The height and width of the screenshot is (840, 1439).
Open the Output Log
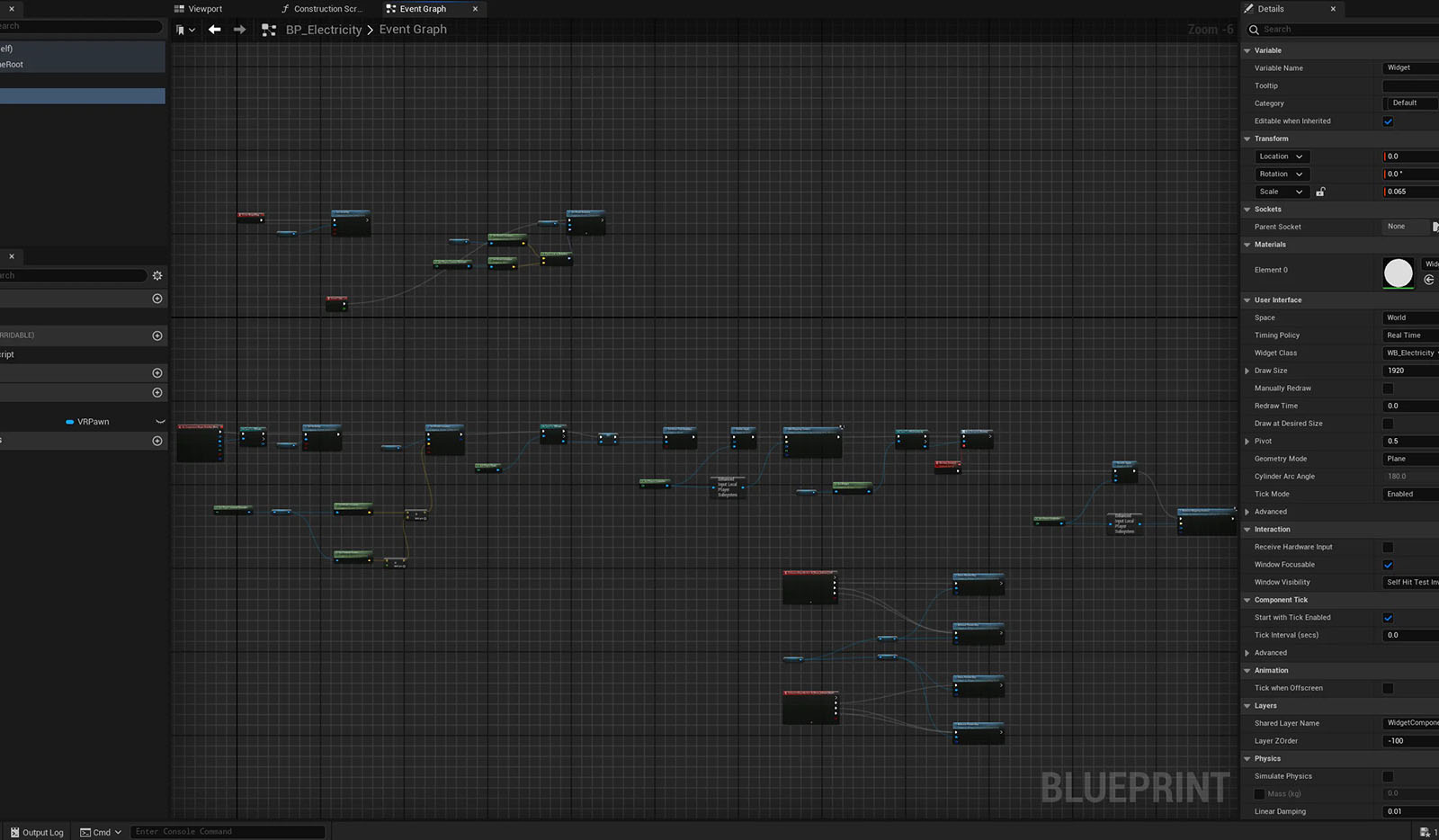(x=37, y=832)
